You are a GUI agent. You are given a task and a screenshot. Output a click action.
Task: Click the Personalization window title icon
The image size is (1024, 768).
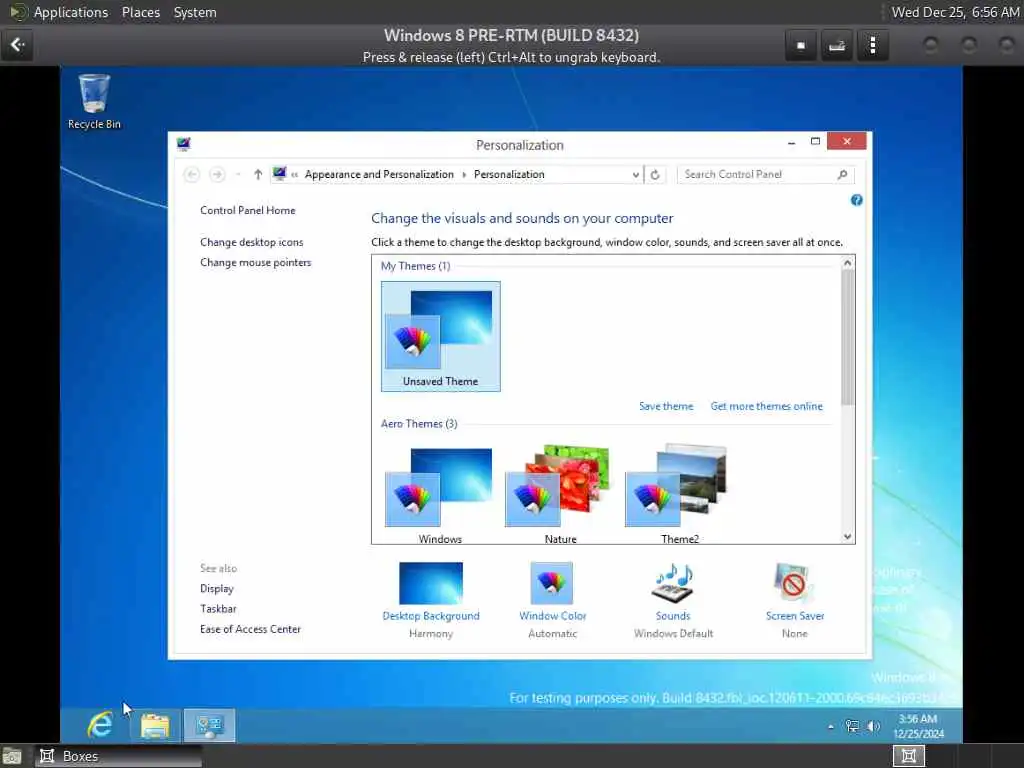184,144
